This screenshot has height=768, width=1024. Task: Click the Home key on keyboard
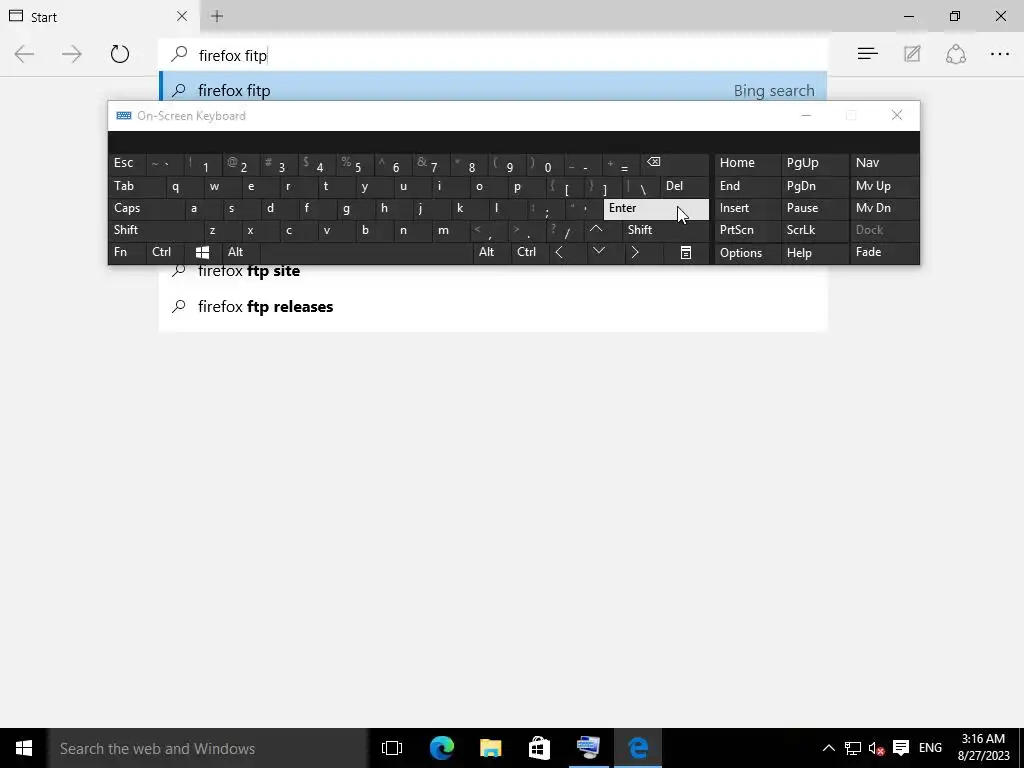747,163
